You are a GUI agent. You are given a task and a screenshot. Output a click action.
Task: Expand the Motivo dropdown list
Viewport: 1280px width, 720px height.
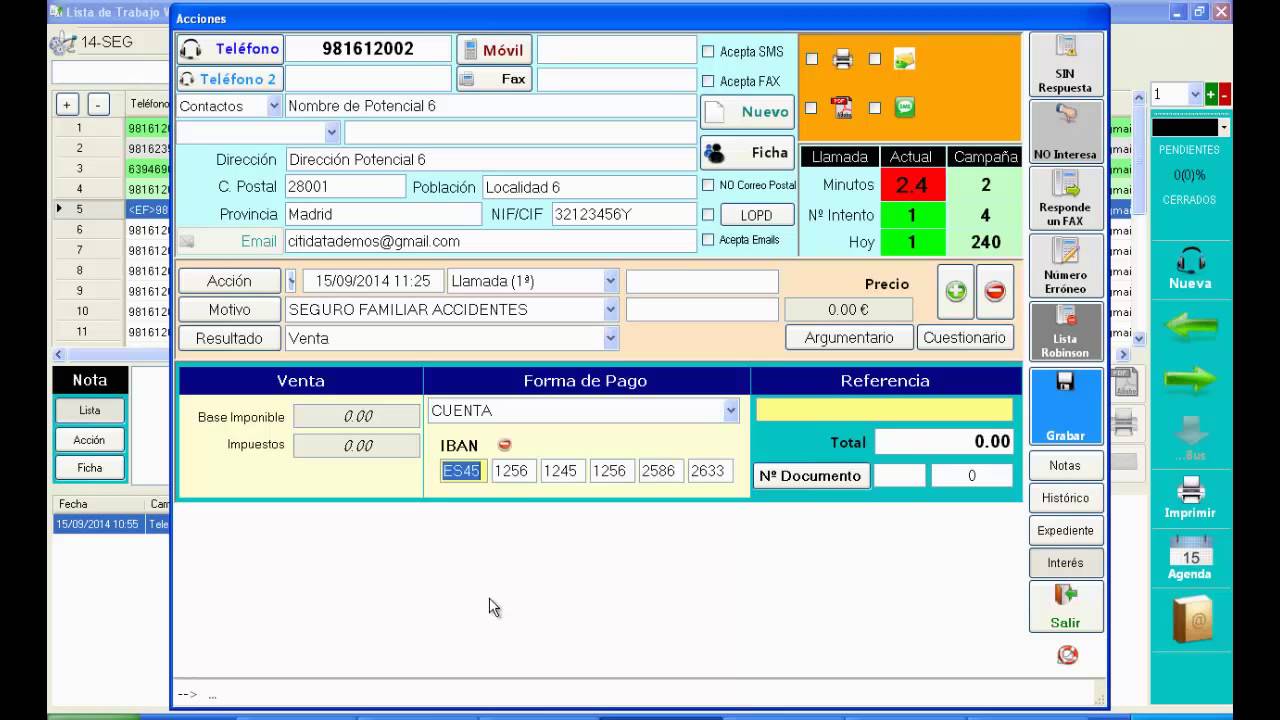[x=610, y=310]
